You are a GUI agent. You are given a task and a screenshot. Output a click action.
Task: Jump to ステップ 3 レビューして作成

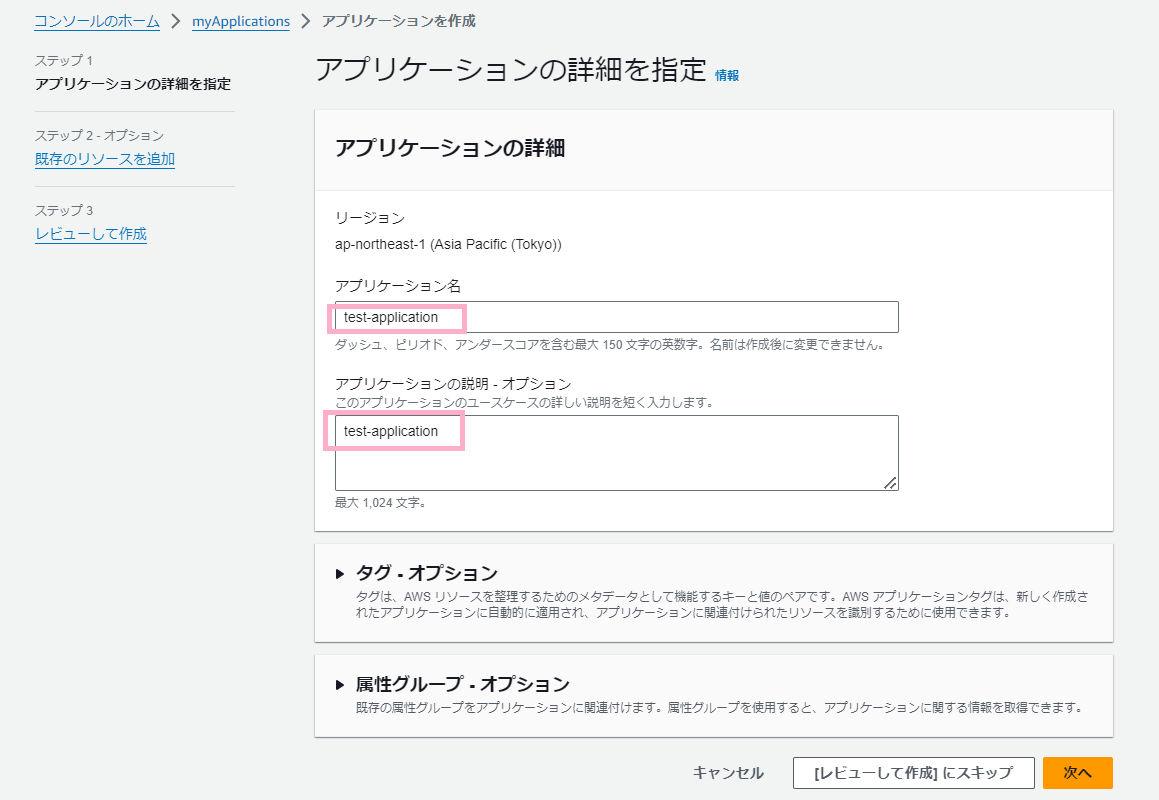pos(90,233)
